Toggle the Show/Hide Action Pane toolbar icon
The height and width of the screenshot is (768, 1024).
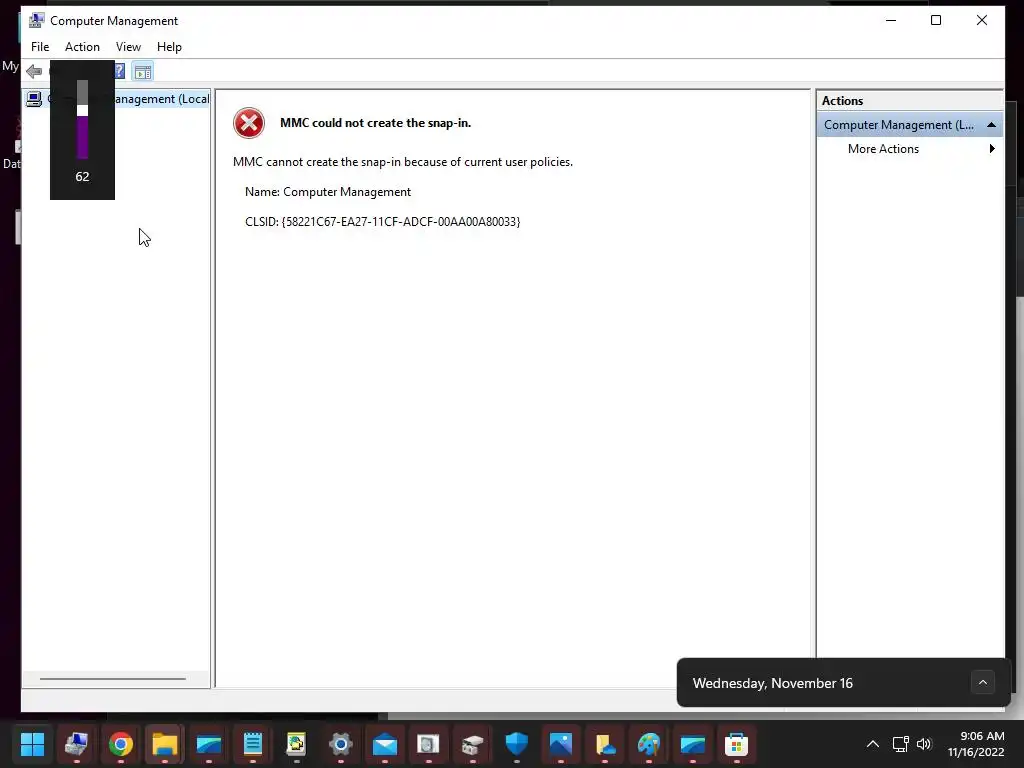pyautogui.click(x=143, y=71)
